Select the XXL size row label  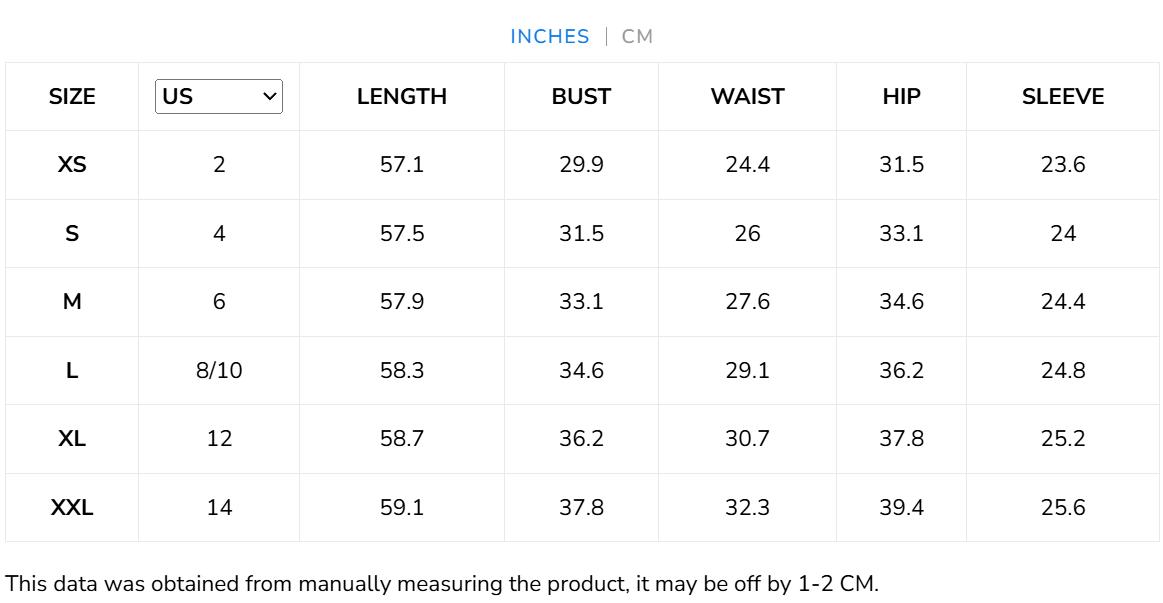click(72, 508)
